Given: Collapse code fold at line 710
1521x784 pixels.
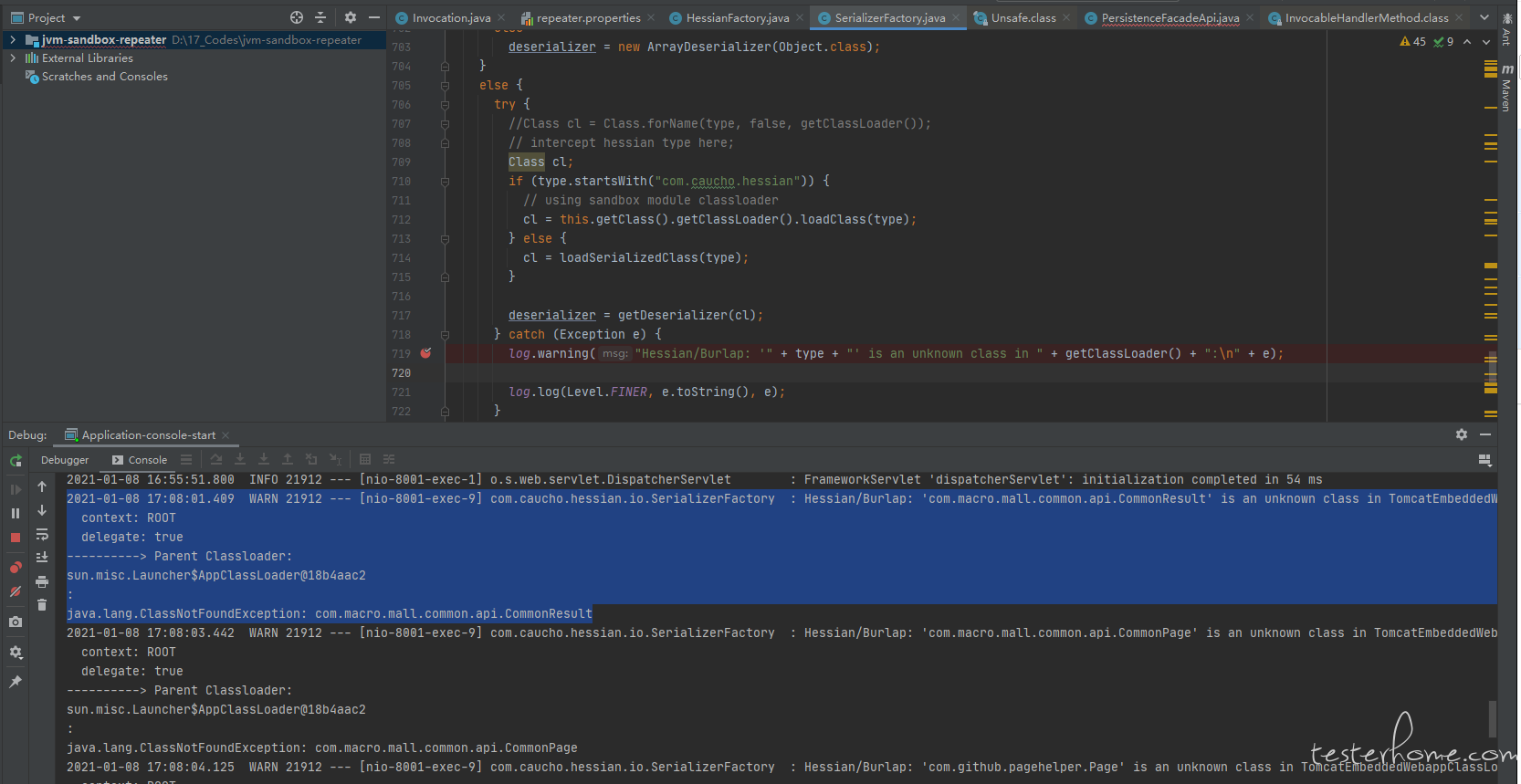Looking at the screenshot, I should (445, 181).
